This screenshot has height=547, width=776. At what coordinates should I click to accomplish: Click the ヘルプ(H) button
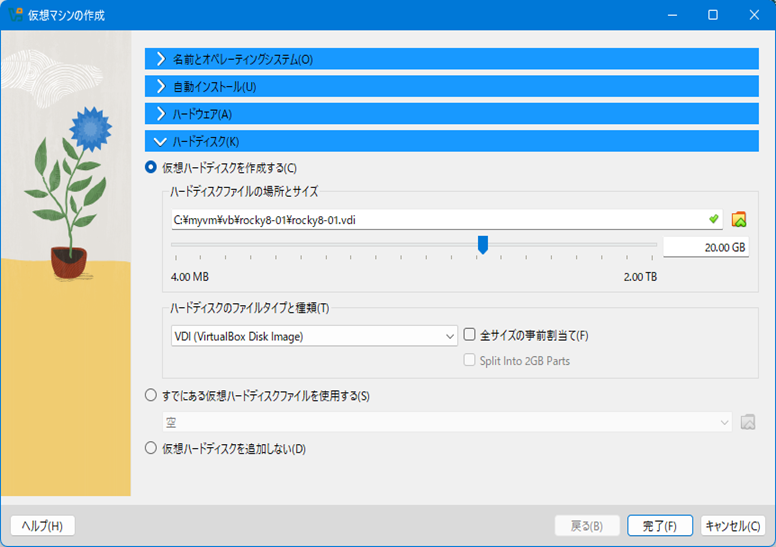[43, 525]
